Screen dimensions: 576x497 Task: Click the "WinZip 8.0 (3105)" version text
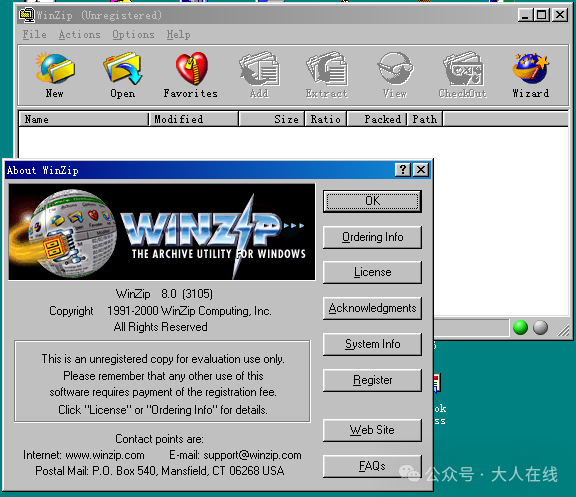tap(164, 294)
